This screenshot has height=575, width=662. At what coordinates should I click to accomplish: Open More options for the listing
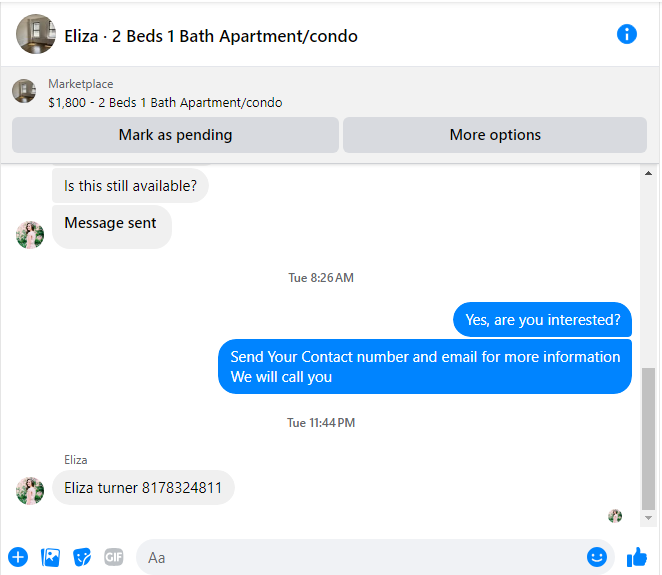click(x=495, y=135)
